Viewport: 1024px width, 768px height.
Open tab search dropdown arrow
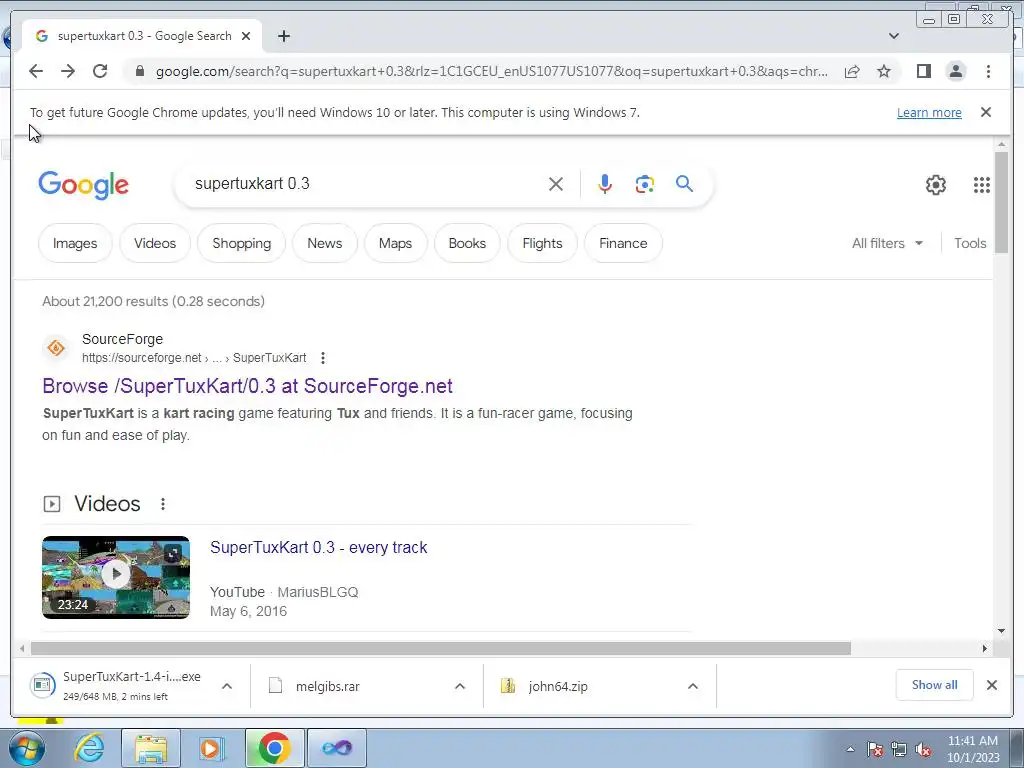pos(893,36)
